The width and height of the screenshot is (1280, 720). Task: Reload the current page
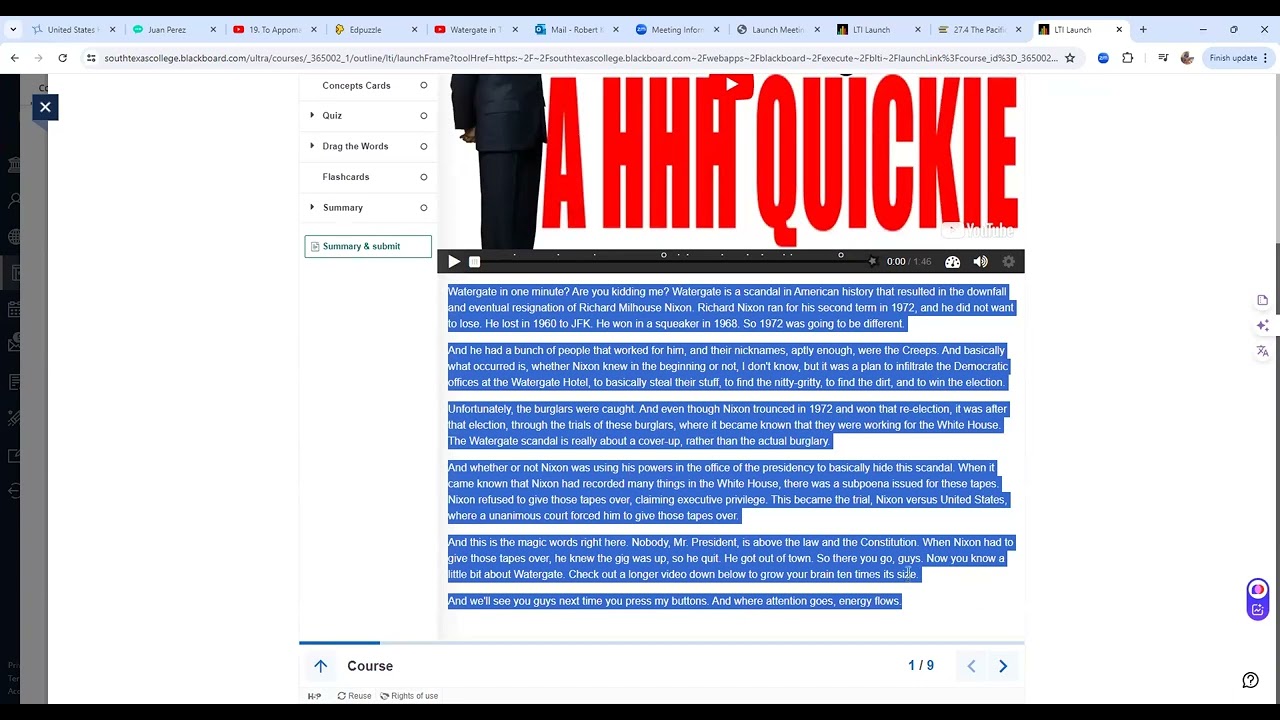tap(62, 58)
